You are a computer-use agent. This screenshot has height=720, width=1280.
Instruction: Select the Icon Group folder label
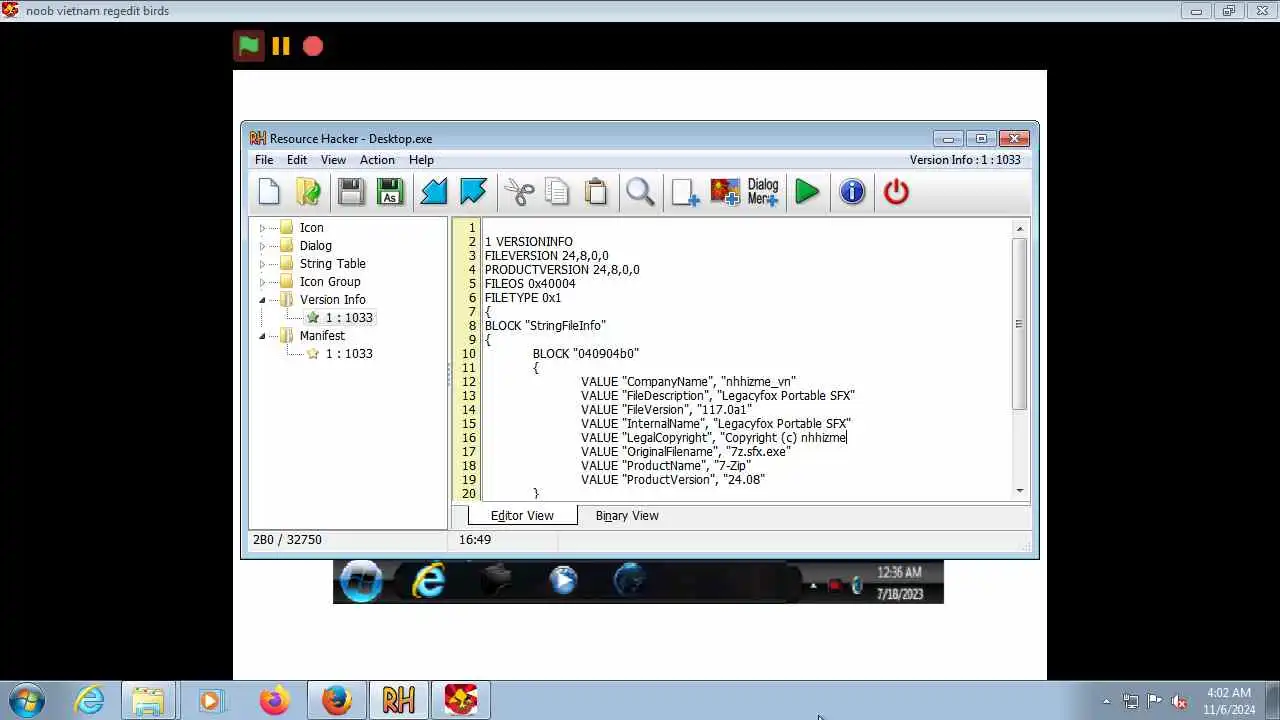click(330, 282)
